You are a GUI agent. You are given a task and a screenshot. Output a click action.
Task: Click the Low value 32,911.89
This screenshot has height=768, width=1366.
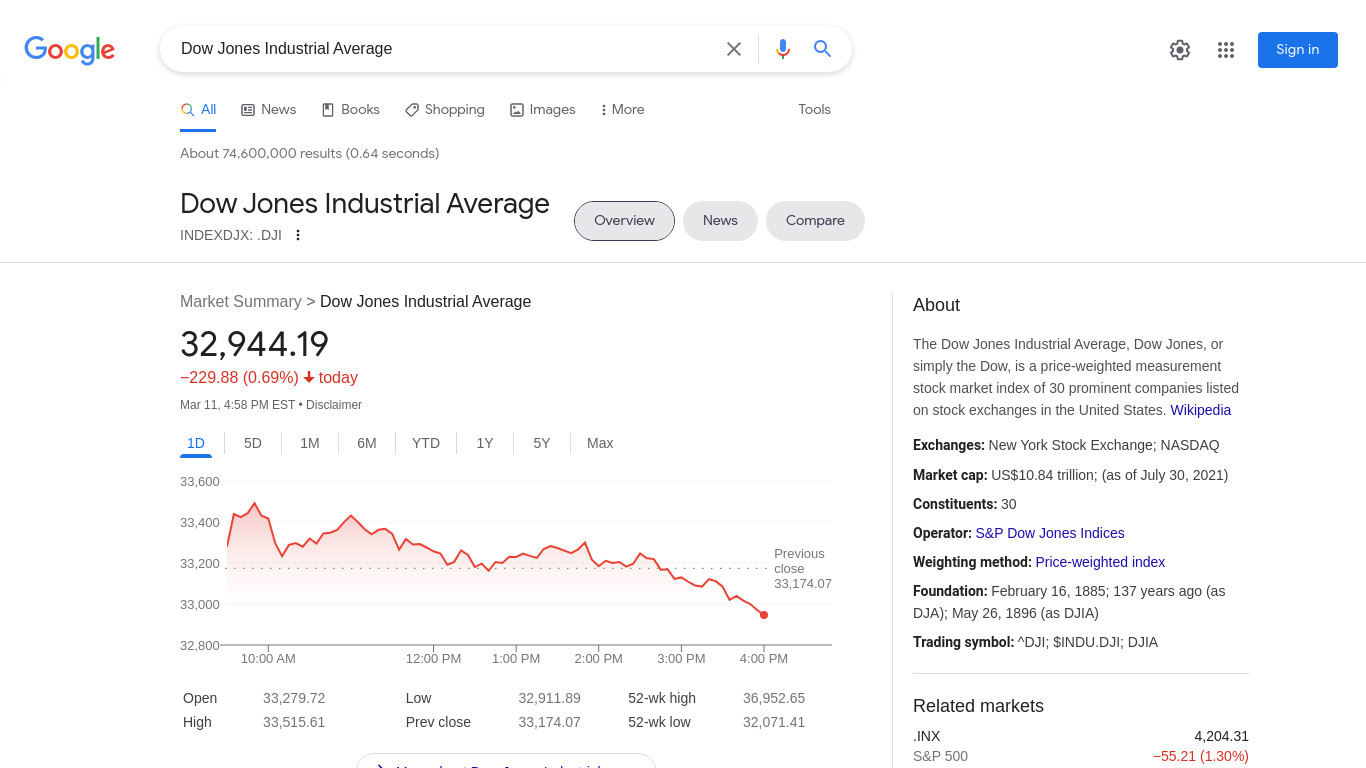[549, 698]
